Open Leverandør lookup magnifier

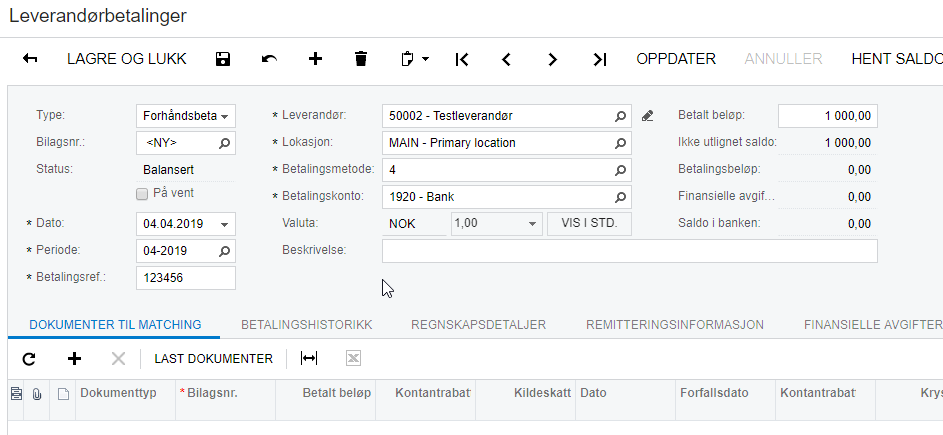pos(620,116)
